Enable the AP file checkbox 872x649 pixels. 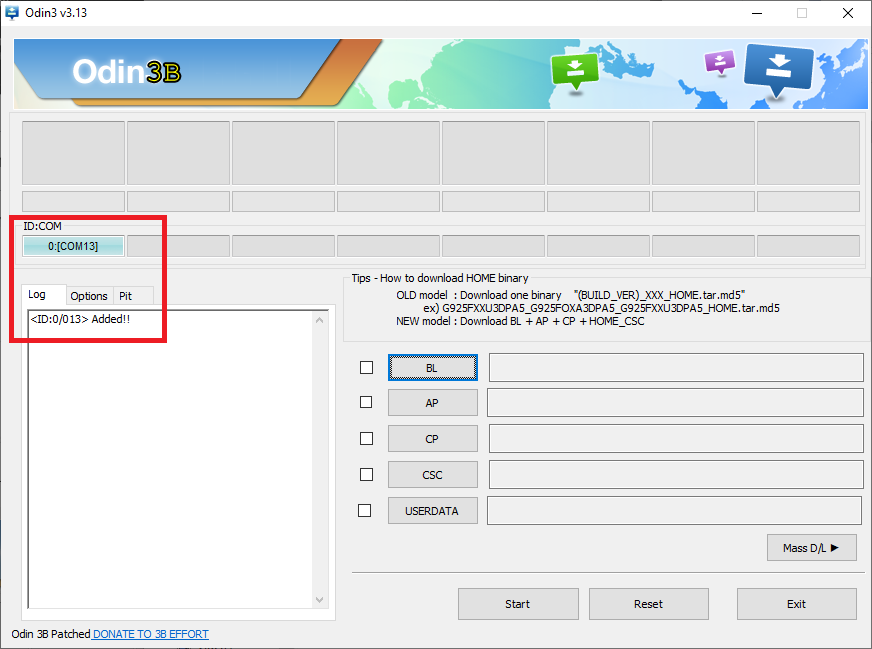(x=366, y=402)
